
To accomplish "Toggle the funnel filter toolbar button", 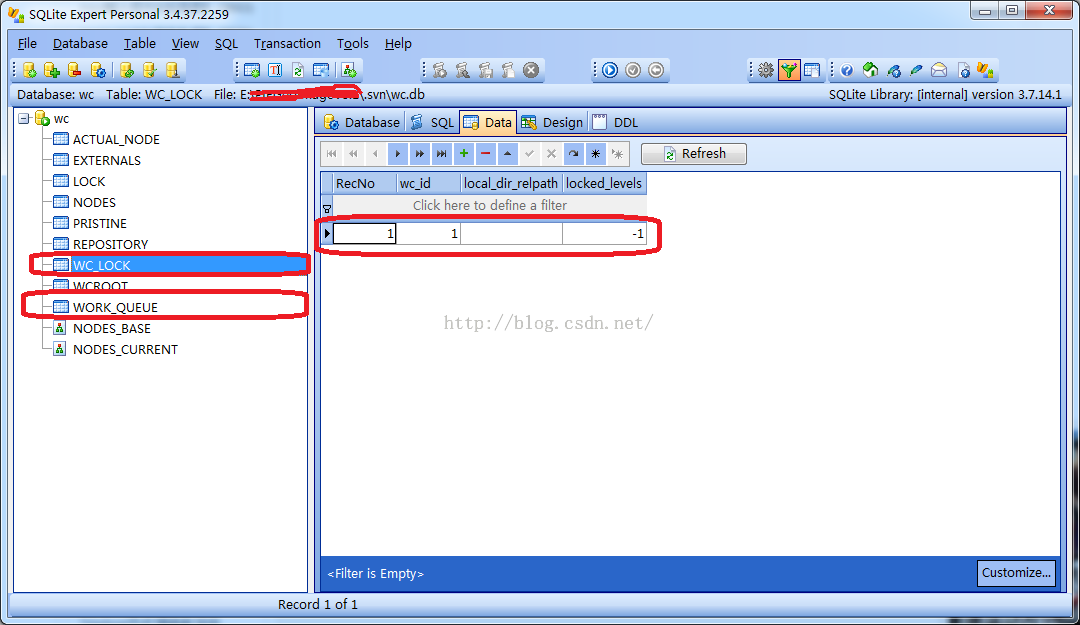I will [x=789, y=70].
